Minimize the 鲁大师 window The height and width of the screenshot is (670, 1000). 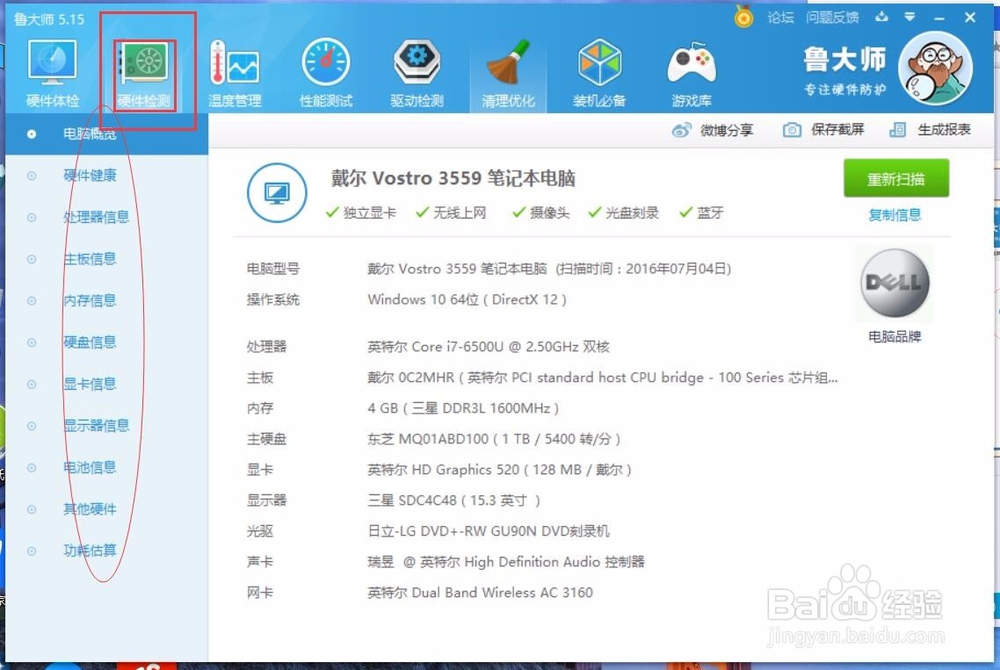pos(939,18)
